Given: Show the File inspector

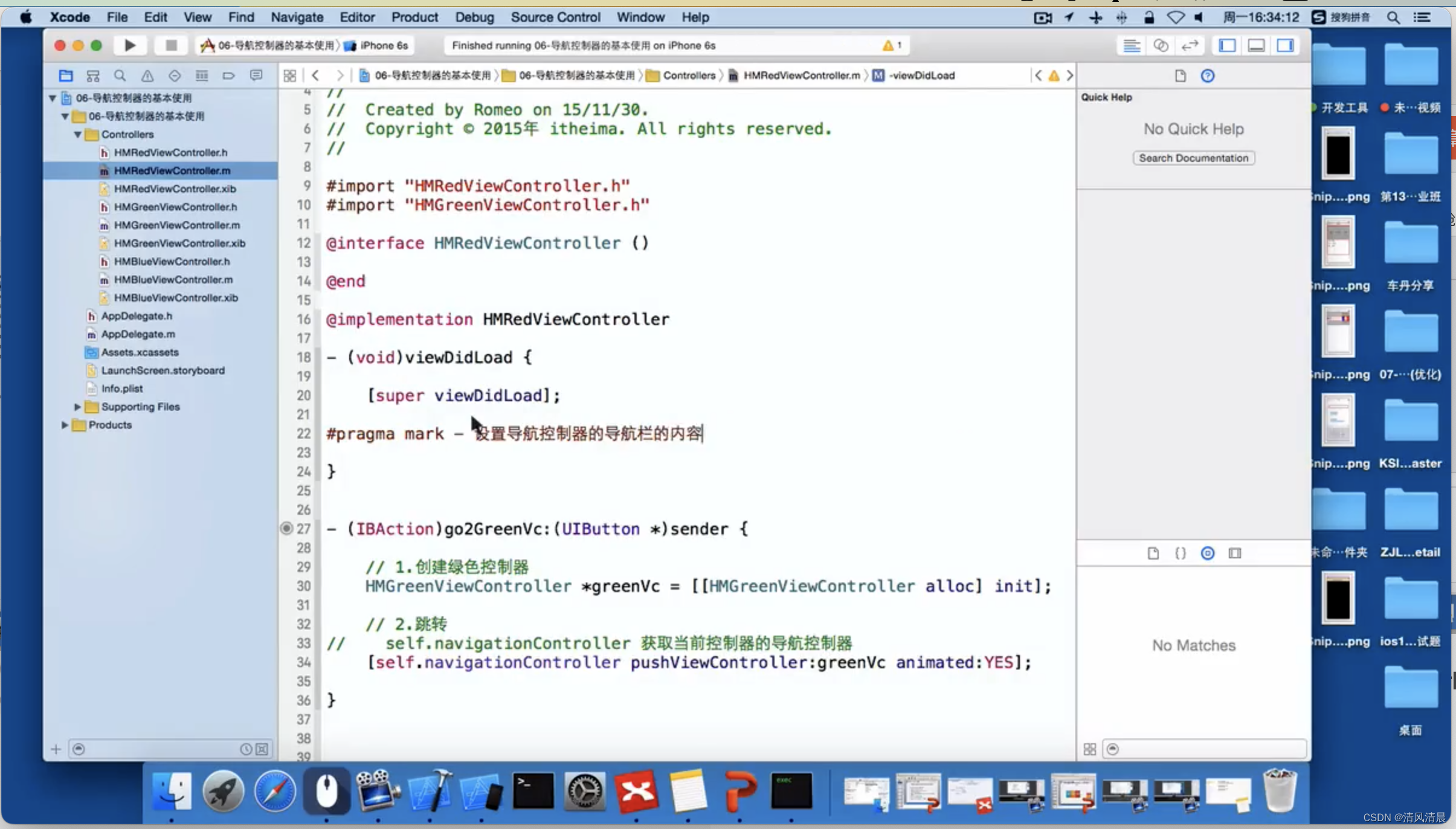Looking at the screenshot, I should click(x=1181, y=76).
